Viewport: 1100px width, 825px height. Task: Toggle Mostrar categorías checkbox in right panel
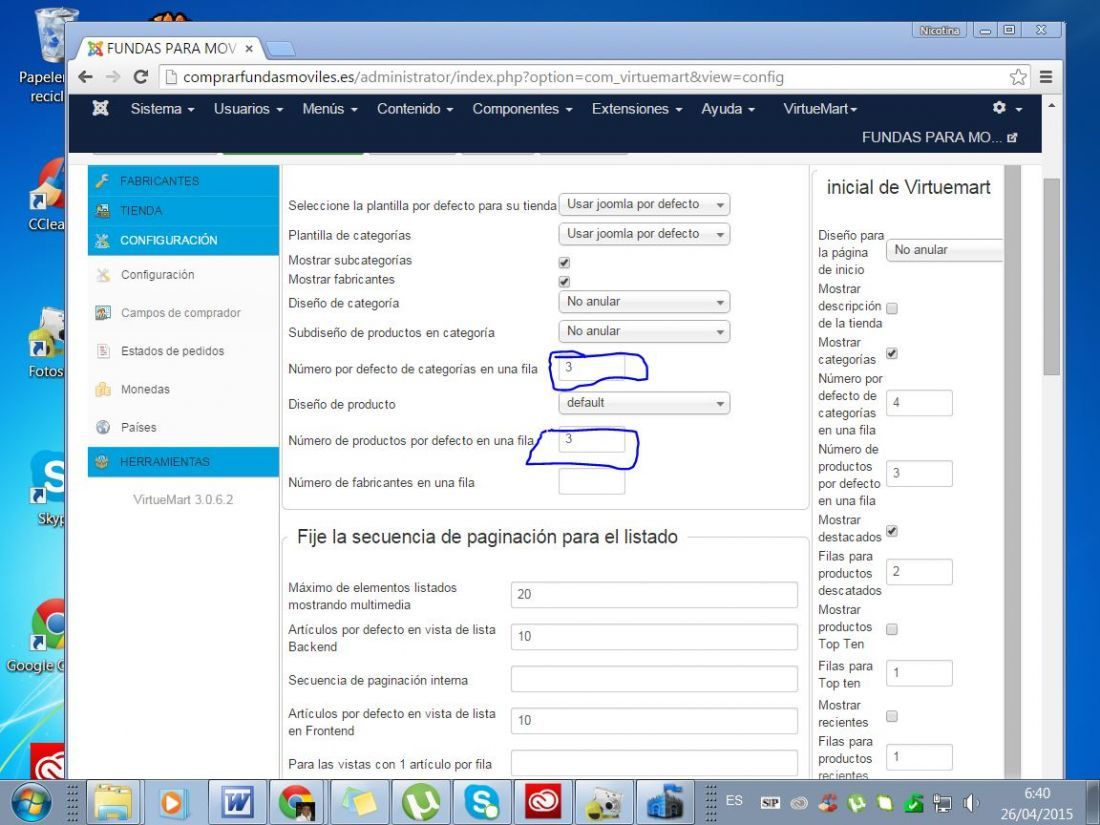[x=892, y=353]
